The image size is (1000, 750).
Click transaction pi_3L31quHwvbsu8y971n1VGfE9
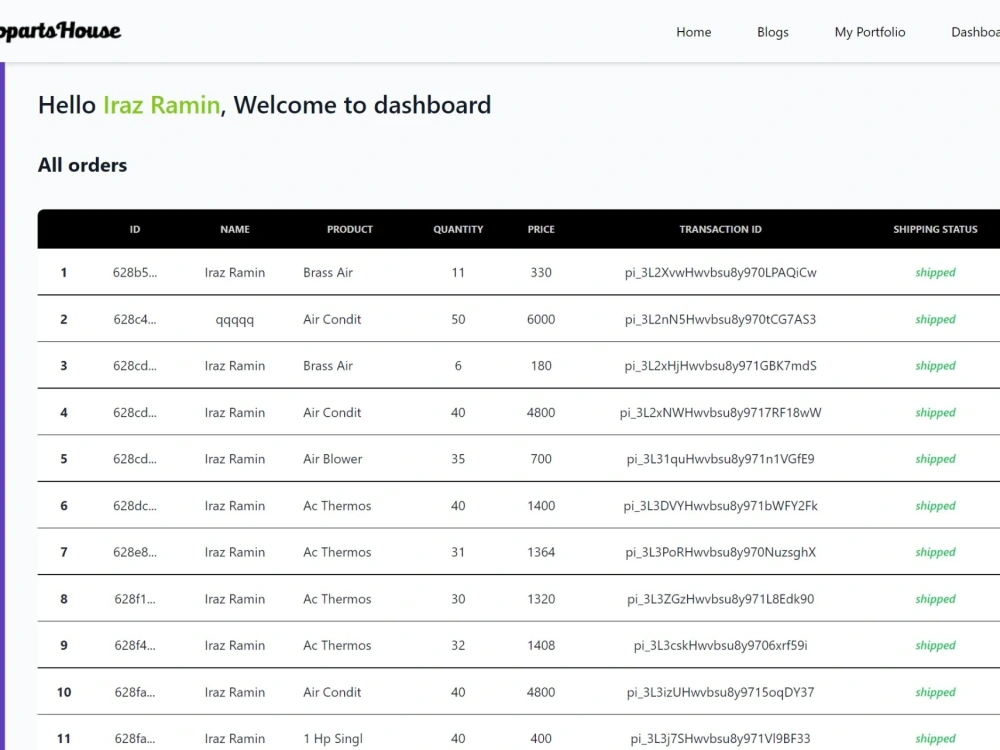[720, 459]
